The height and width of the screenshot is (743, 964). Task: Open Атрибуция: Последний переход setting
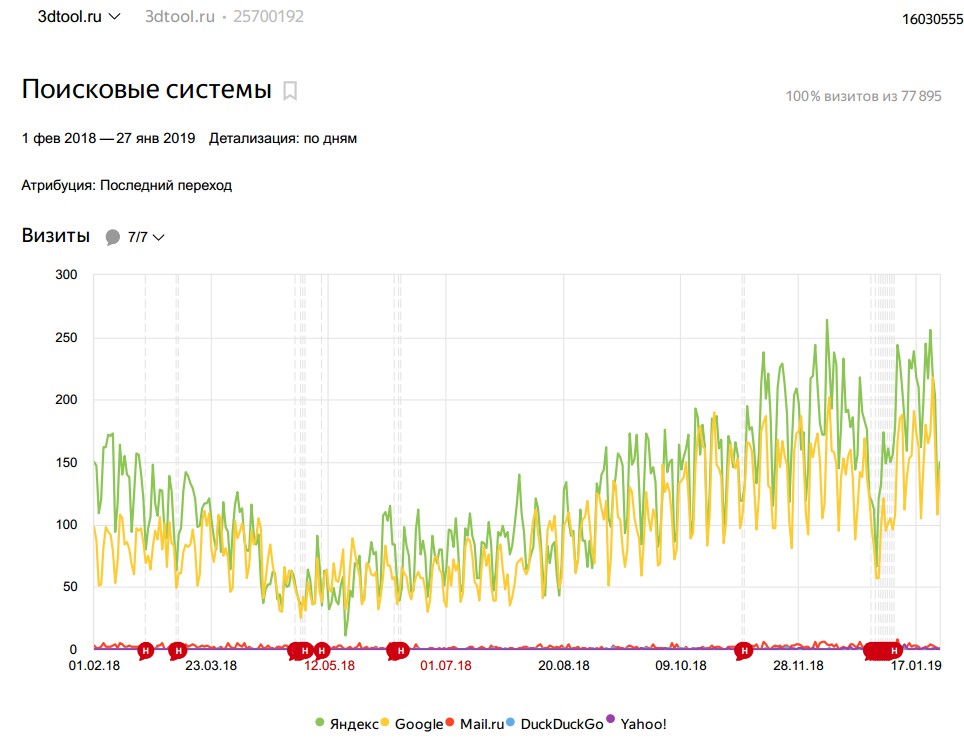(127, 185)
